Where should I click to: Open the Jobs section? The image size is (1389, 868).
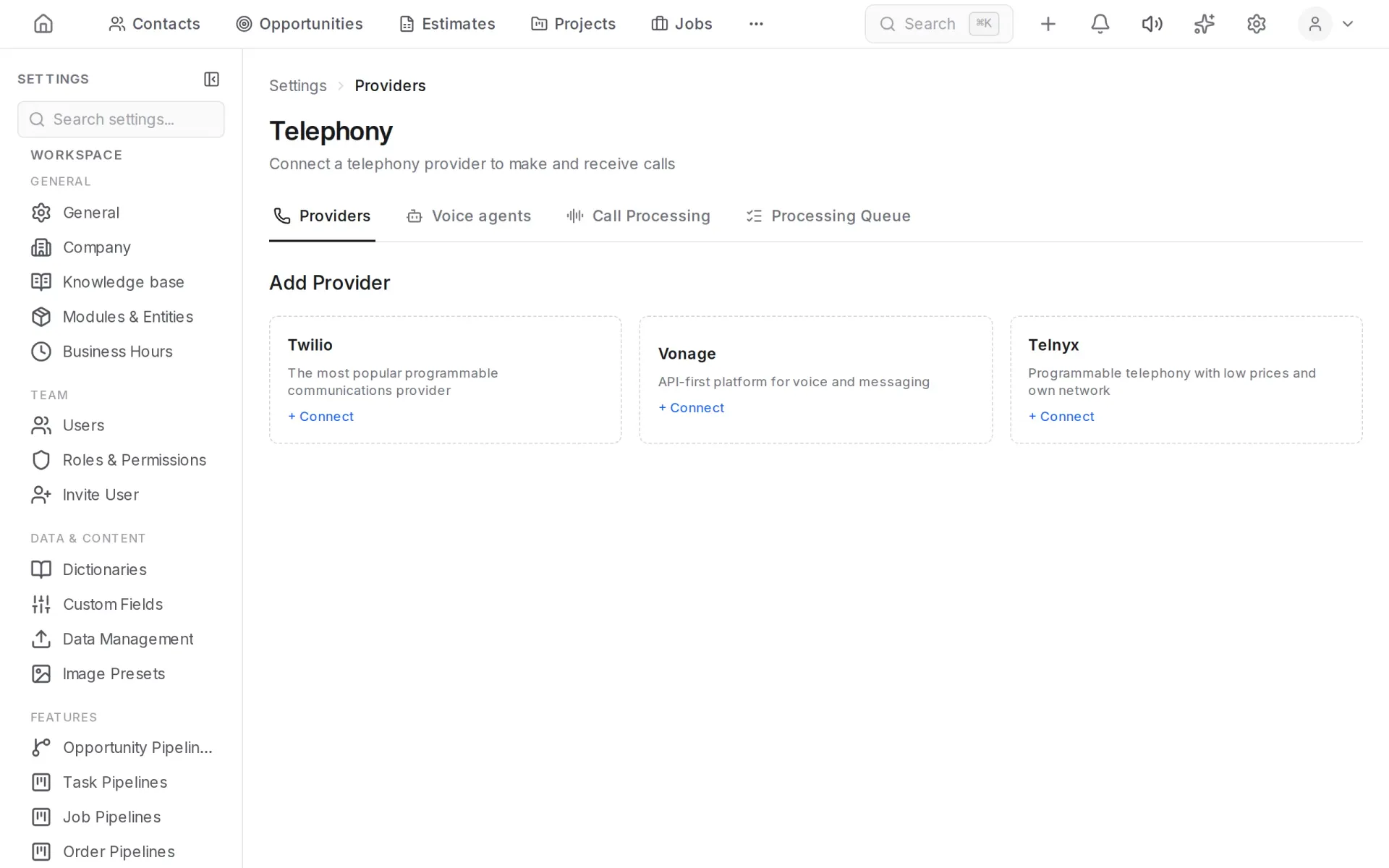coord(681,24)
